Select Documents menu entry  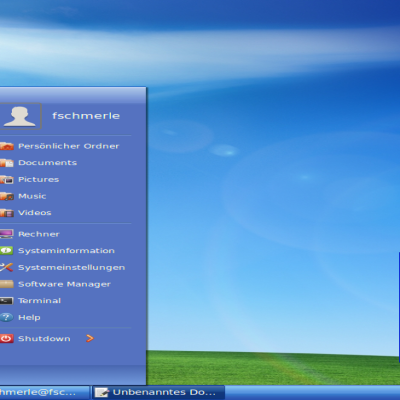(48, 163)
